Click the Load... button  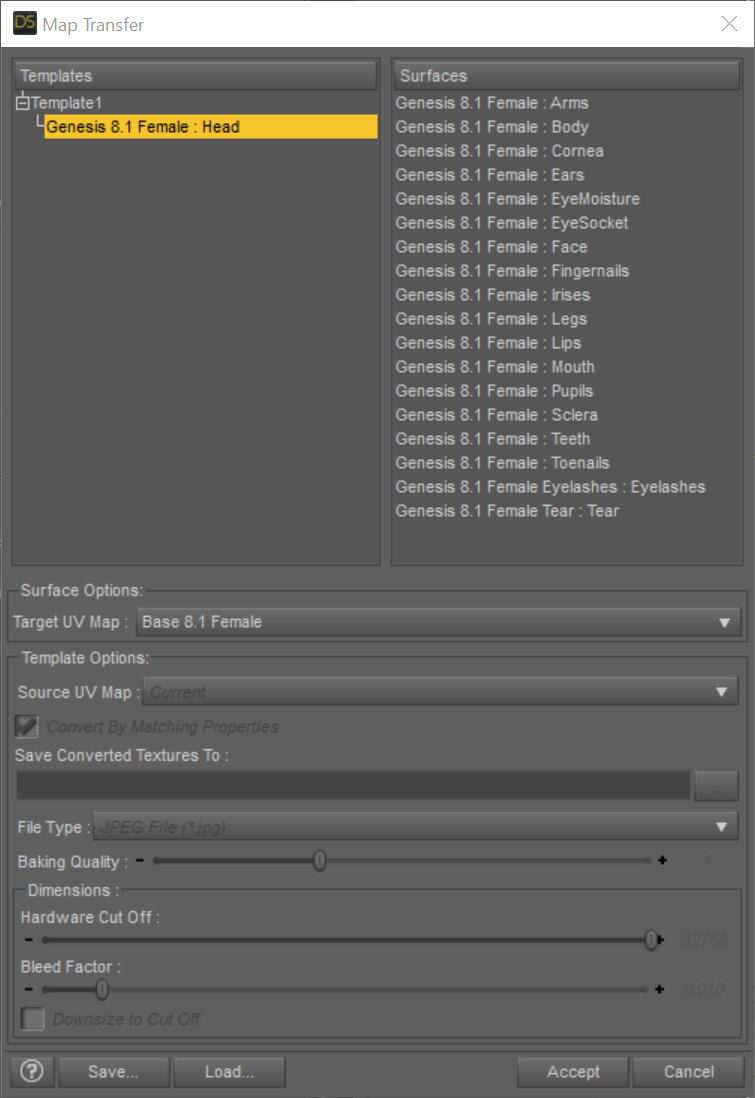tap(229, 1071)
